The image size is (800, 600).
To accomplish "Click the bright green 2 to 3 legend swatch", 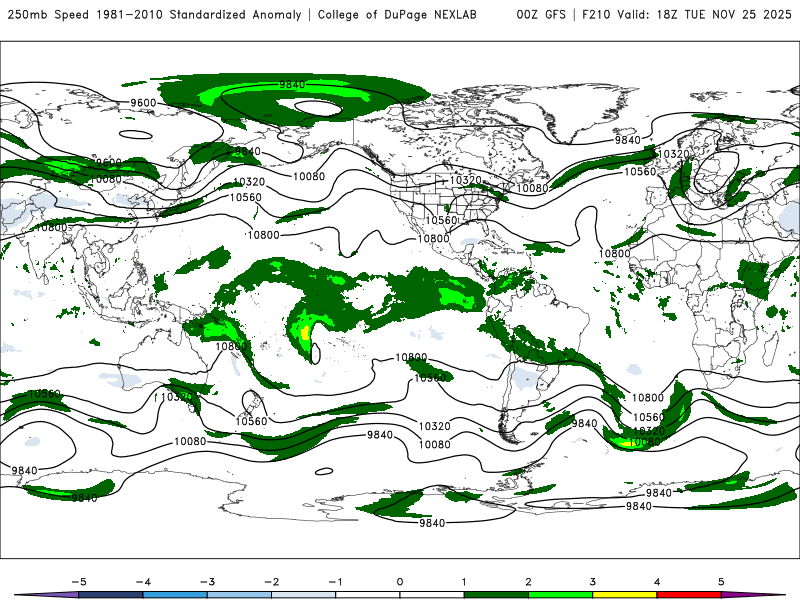I will click(x=560, y=595).
